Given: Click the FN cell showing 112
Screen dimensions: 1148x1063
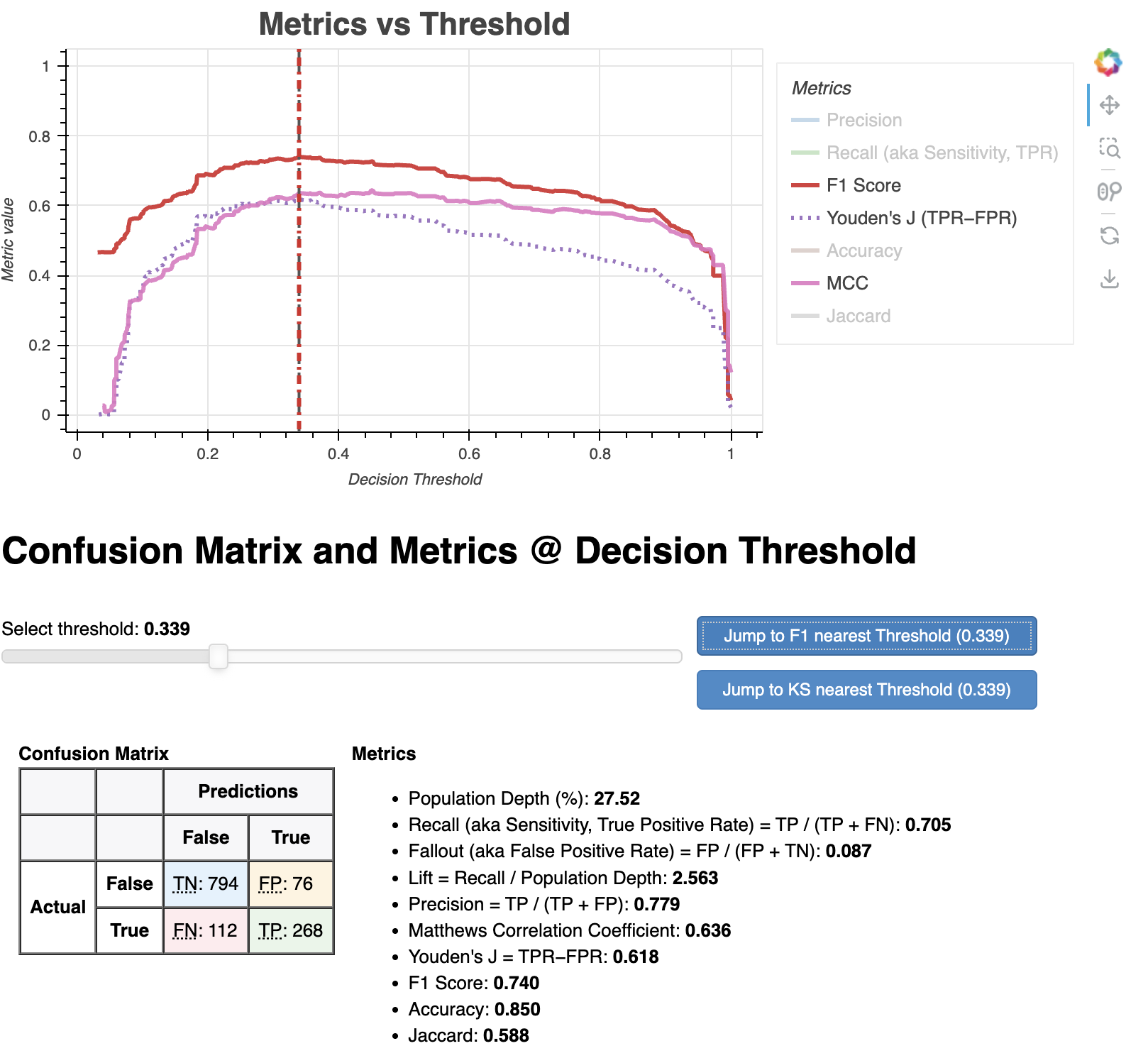Looking at the screenshot, I should coord(206,930).
